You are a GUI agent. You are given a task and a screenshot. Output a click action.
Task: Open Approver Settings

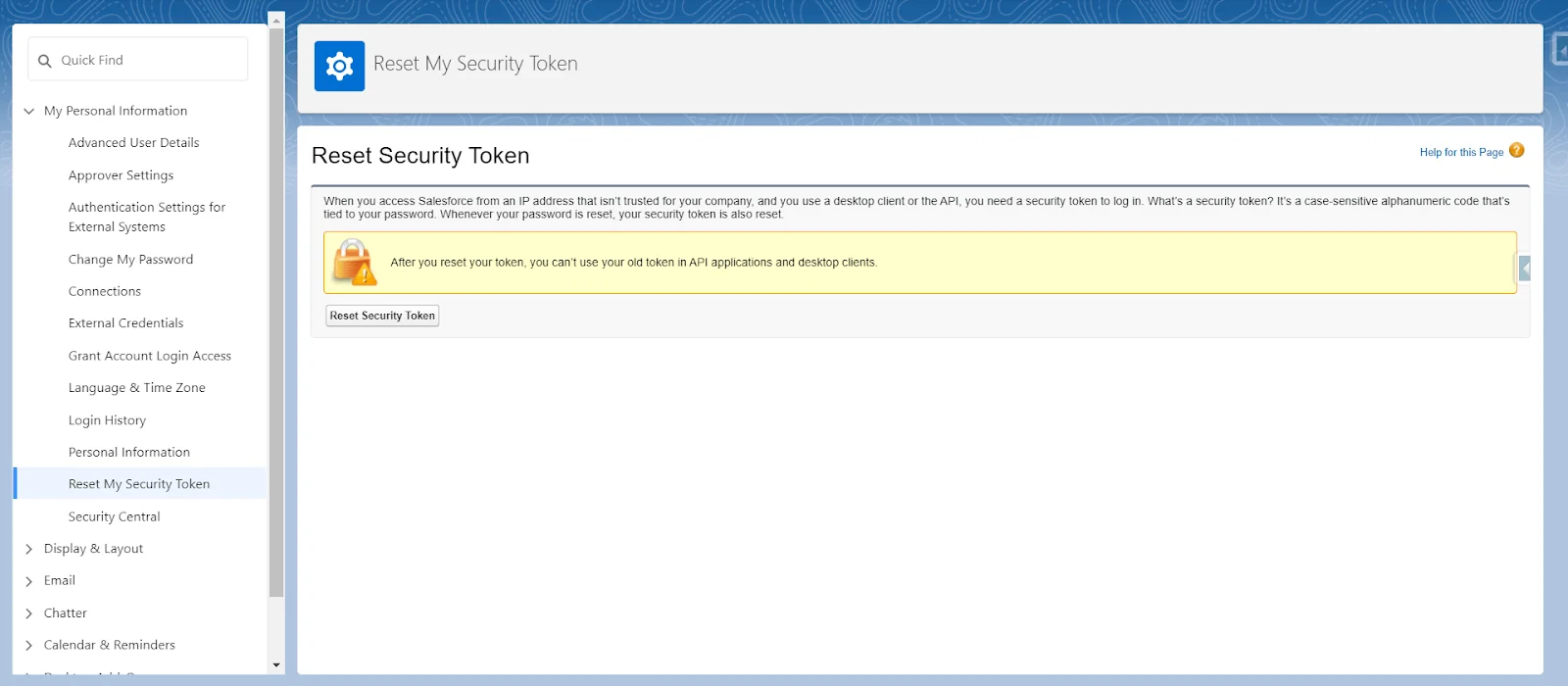[x=121, y=175]
